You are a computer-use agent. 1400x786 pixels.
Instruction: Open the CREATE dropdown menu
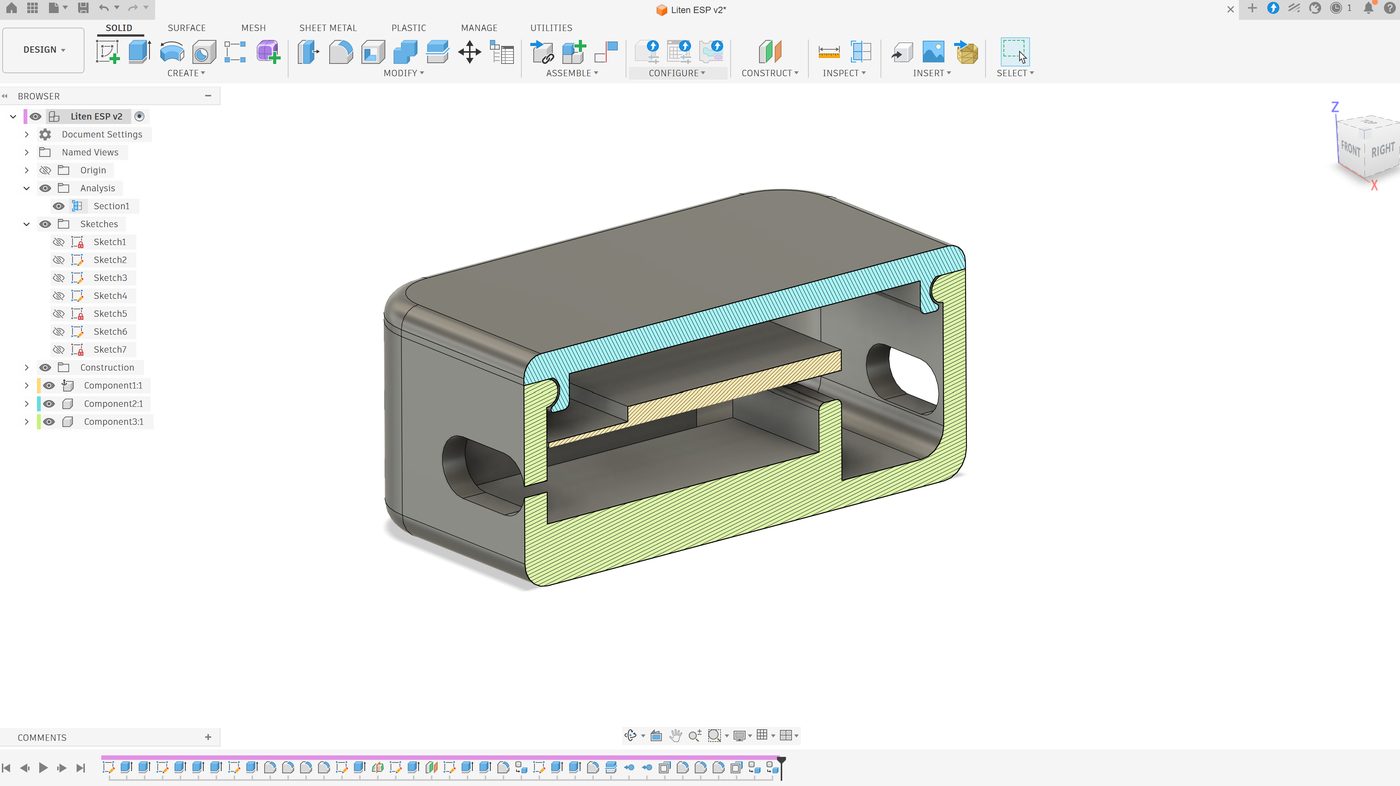pos(186,73)
